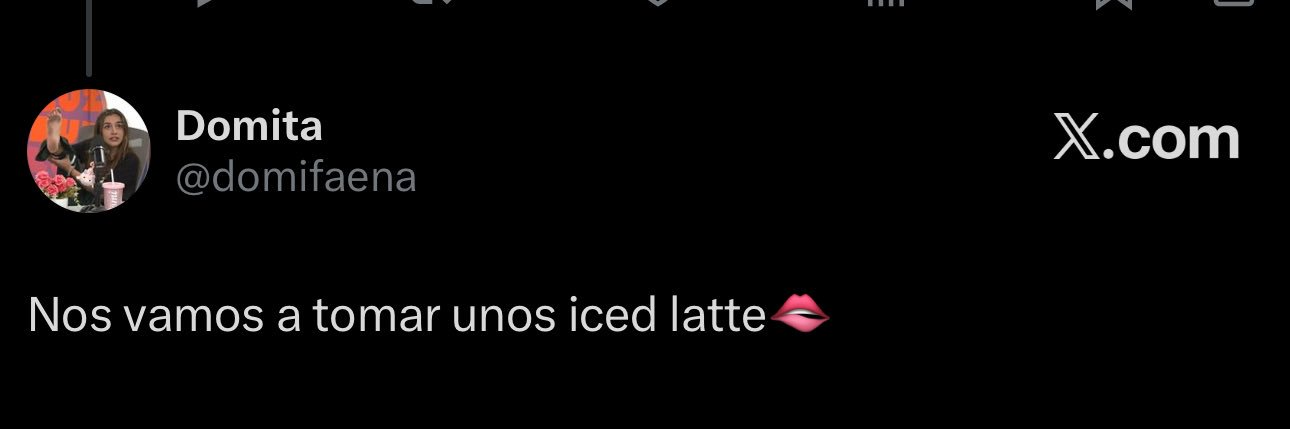Tap the repost icon in the action row
This screenshot has width=1290, height=429.
point(432,3)
